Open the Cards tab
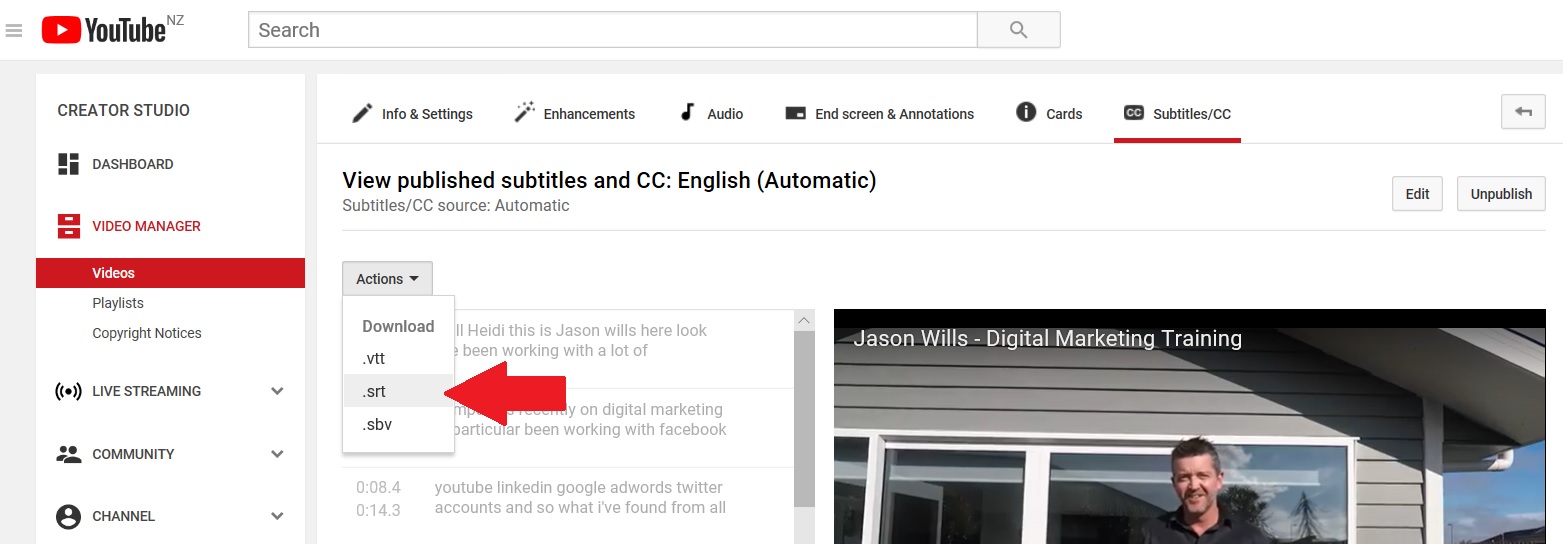The height and width of the screenshot is (544, 1563). (1049, 113)
